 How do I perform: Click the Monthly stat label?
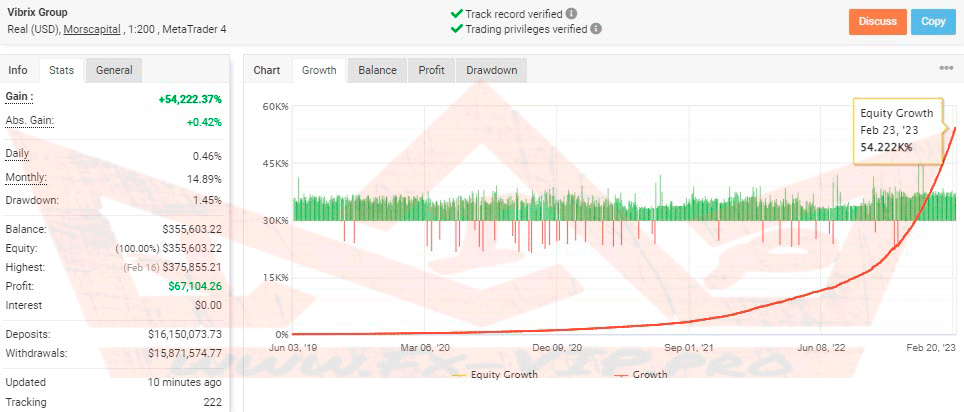27,177
